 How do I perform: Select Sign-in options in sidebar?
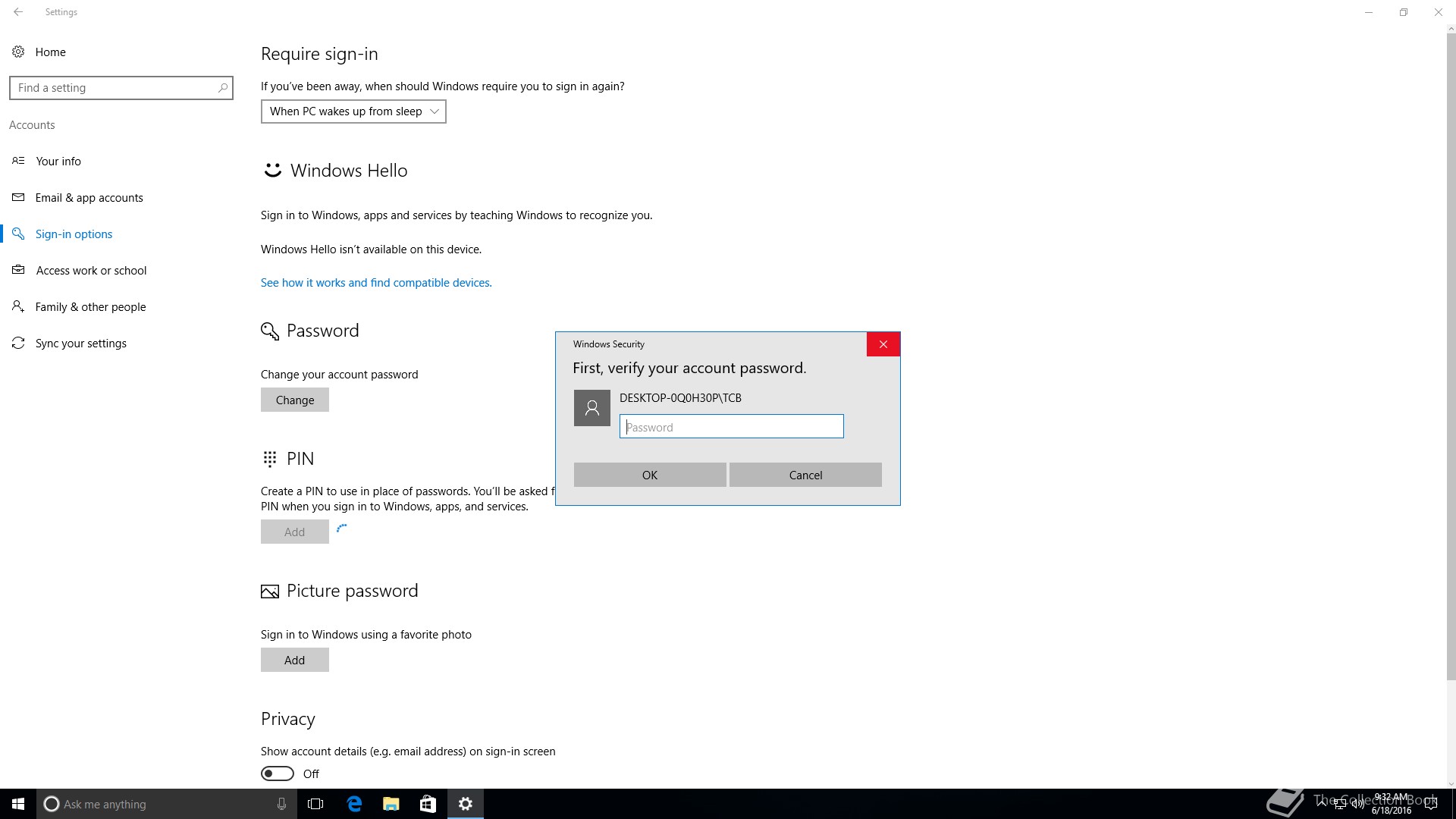(74, 234)
